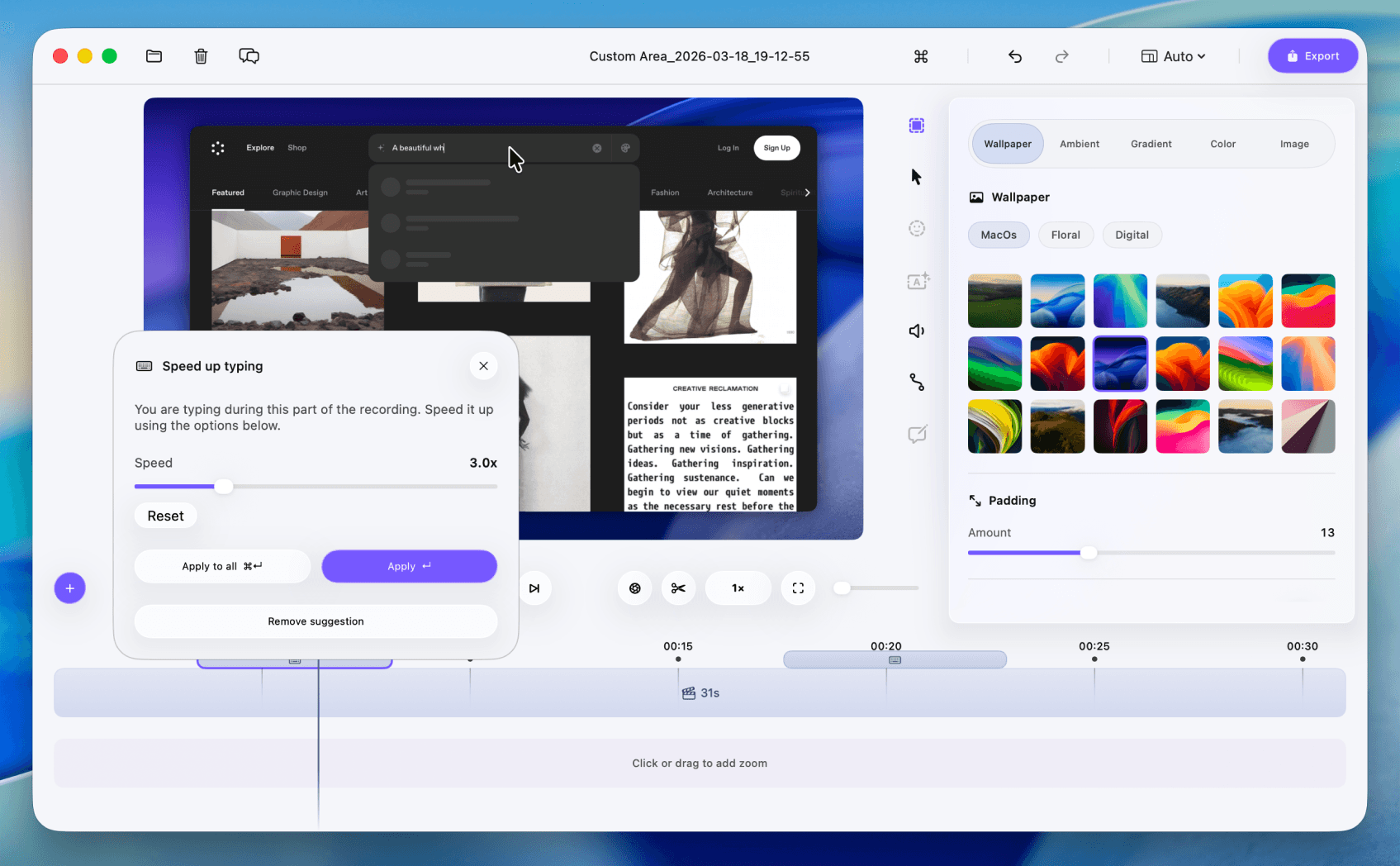Click the undo arrow
The image size is (1400, 866).
[x=1015, y=56]
